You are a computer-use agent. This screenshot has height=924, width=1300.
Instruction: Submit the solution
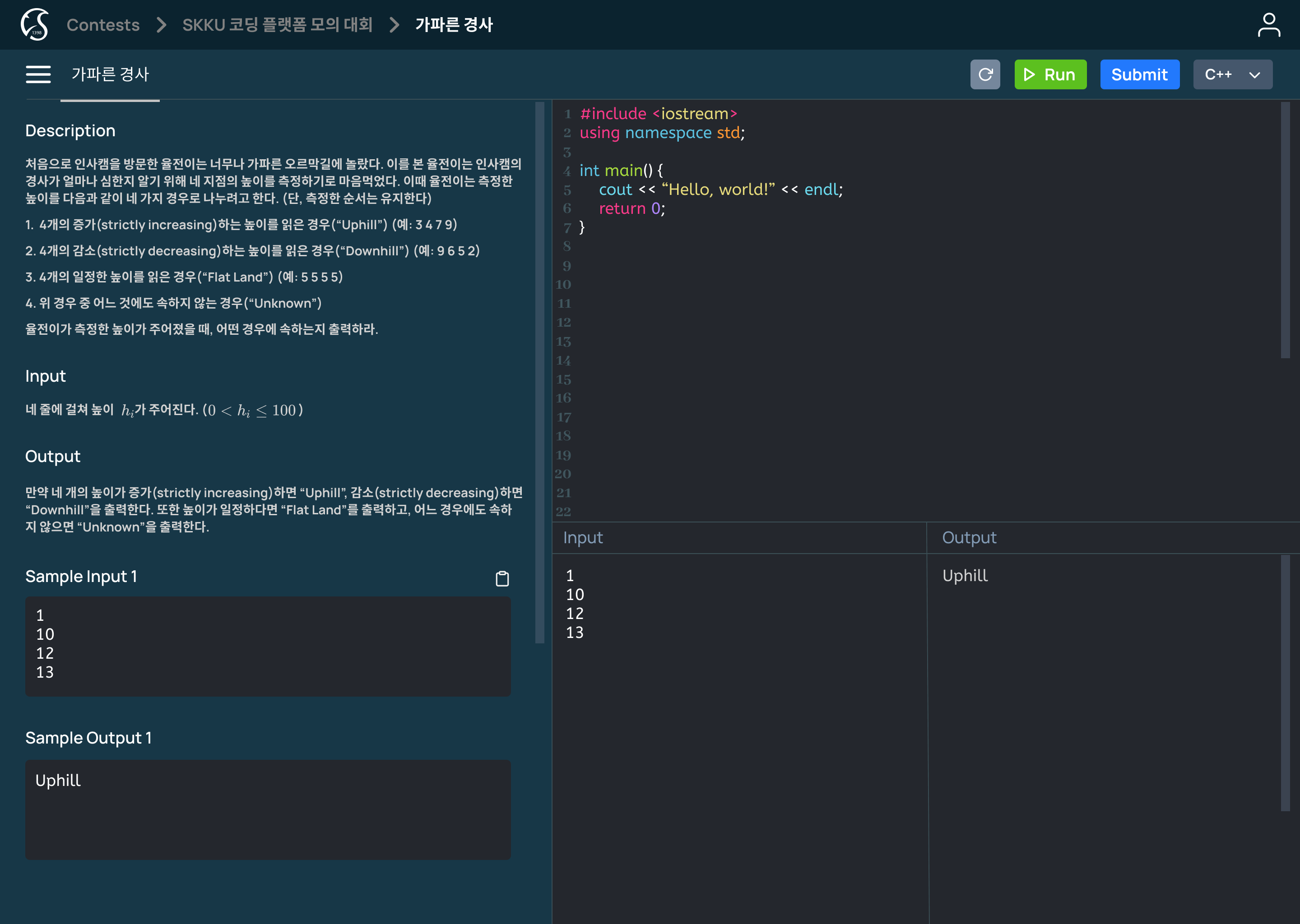[1140, 74]
